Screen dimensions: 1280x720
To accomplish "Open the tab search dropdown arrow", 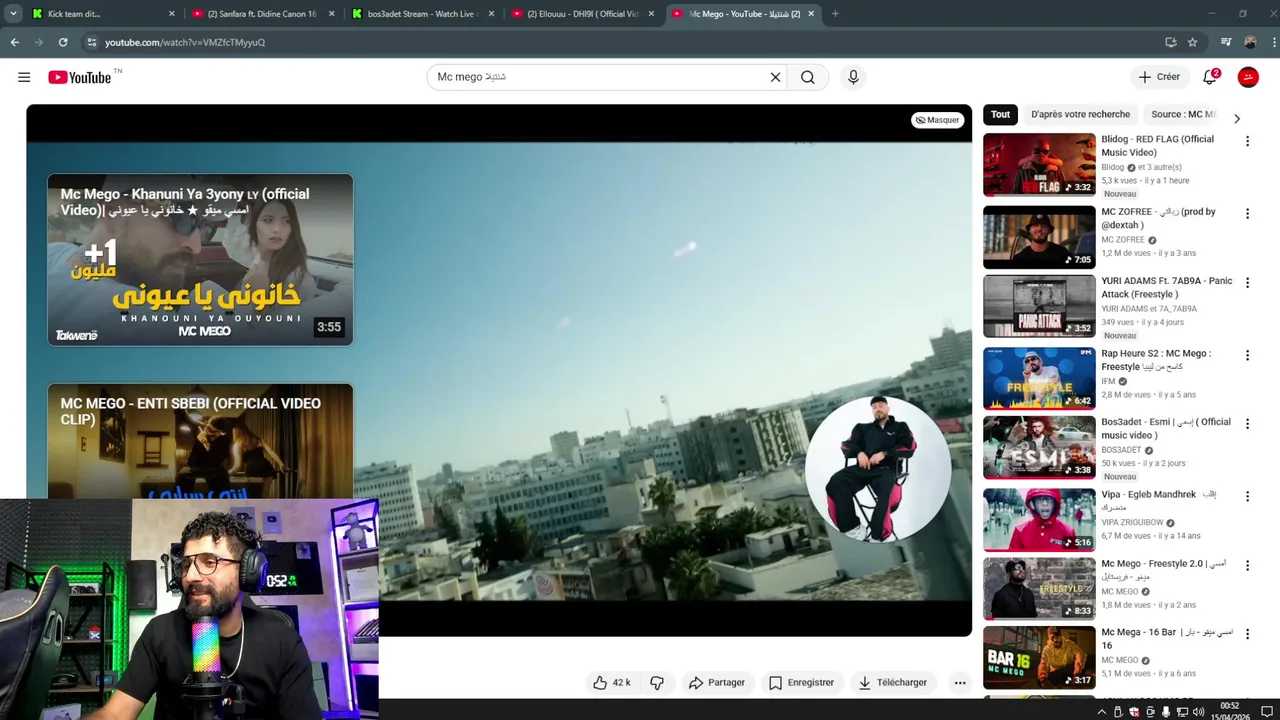I will coord(13,14).
